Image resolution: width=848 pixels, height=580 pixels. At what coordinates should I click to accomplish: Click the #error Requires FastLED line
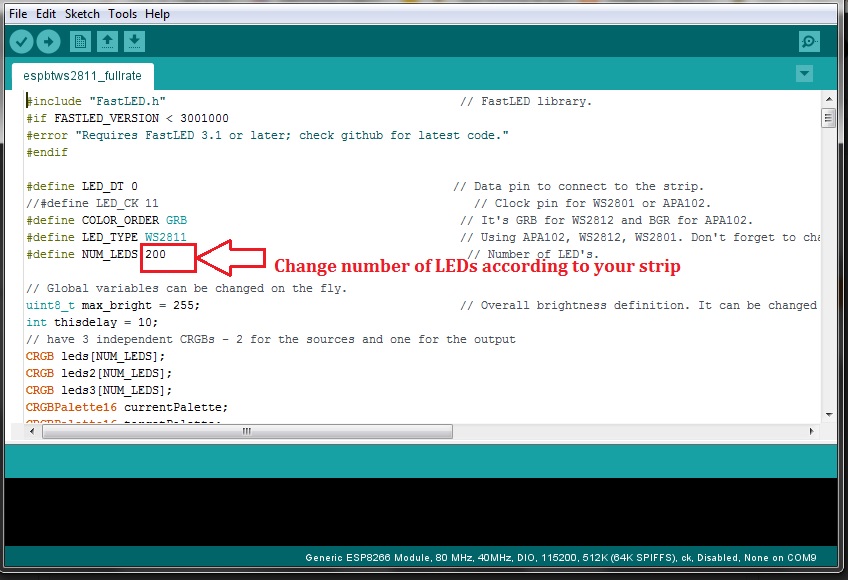click(268, 135)
